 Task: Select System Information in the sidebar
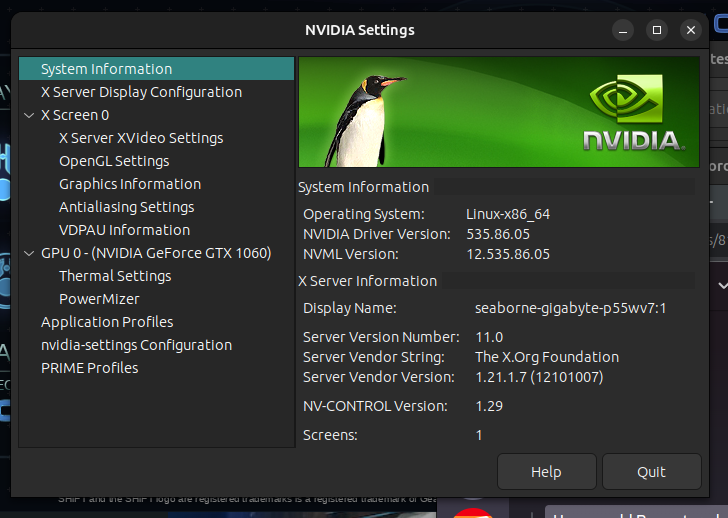(156, 69)
